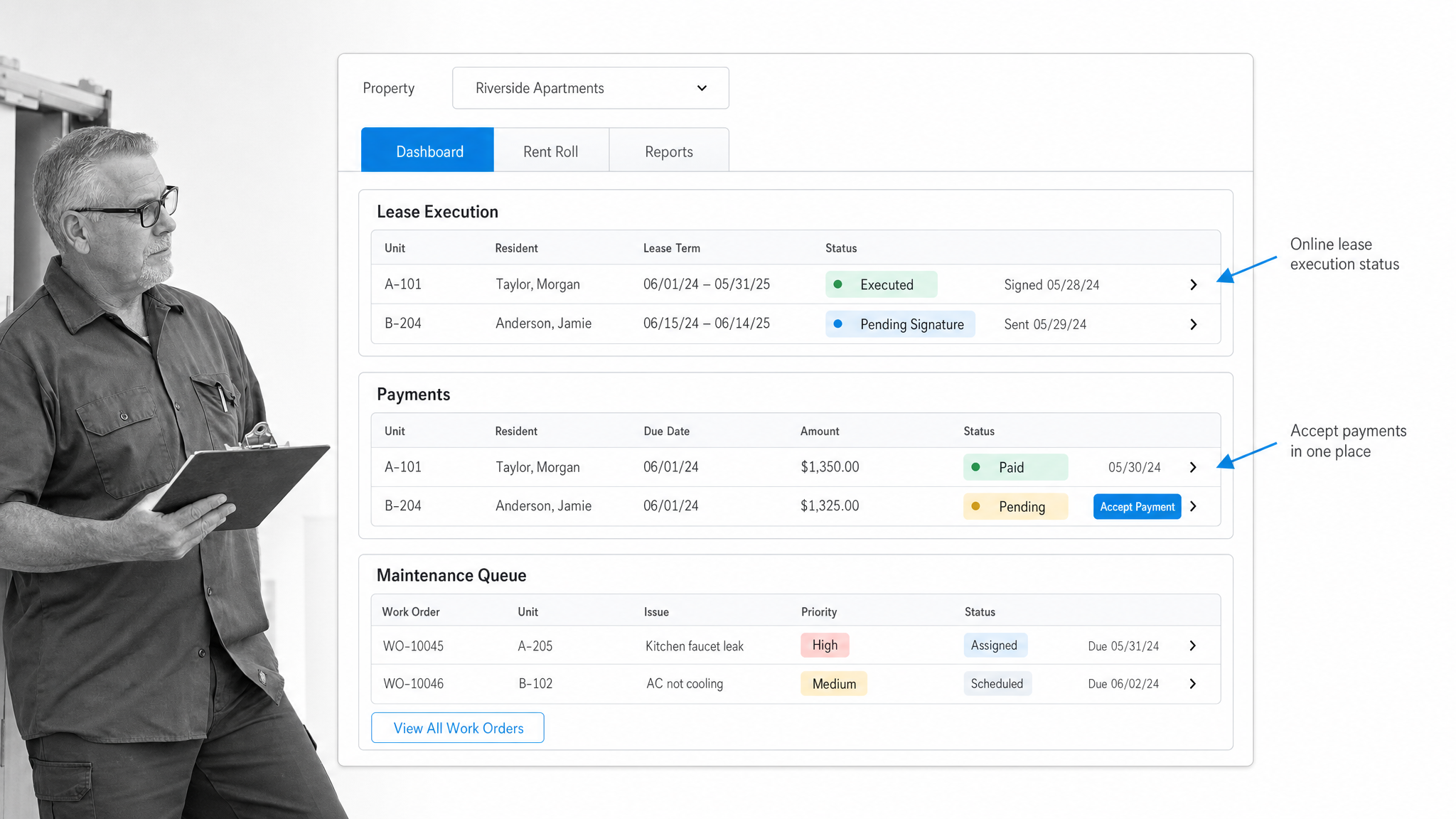Click Taylor, Morgan in Lease Execution
The height and width of the screenshot is (819, 1456).
[537, 284]
